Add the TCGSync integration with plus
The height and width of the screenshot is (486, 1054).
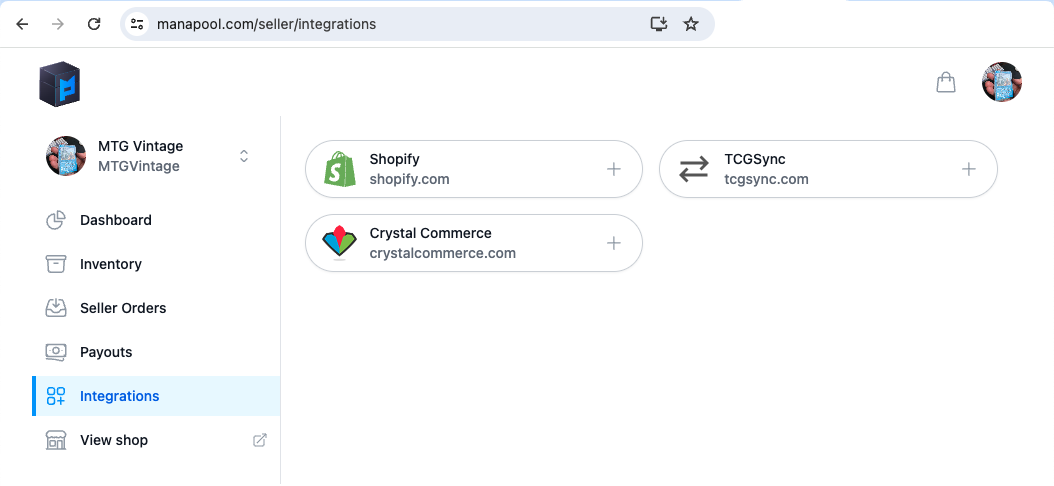[x=969, y=169]
